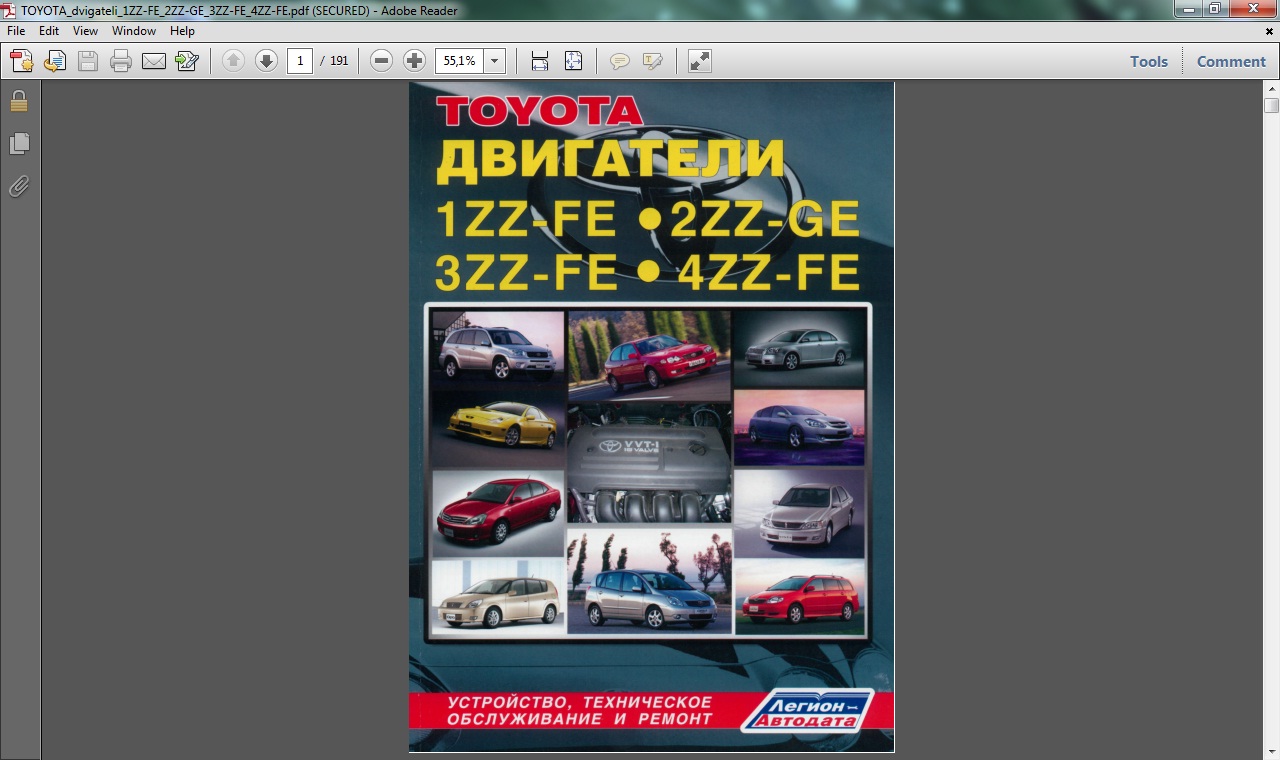Image resolution: width=1280 pixels, height=760 pixels.
Task: Open the attachments paperclip panel
Action: (19, 186)
